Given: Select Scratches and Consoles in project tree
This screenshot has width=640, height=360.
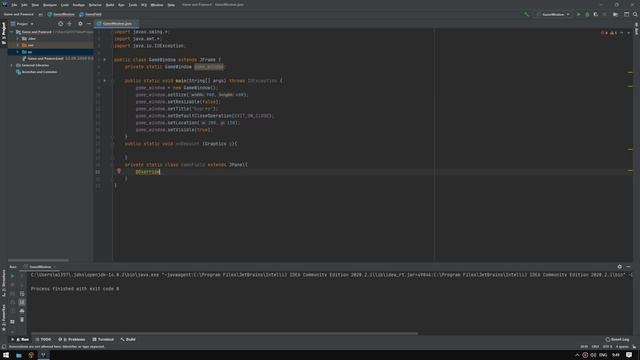Looking at the screenshot, I should 39,72.
